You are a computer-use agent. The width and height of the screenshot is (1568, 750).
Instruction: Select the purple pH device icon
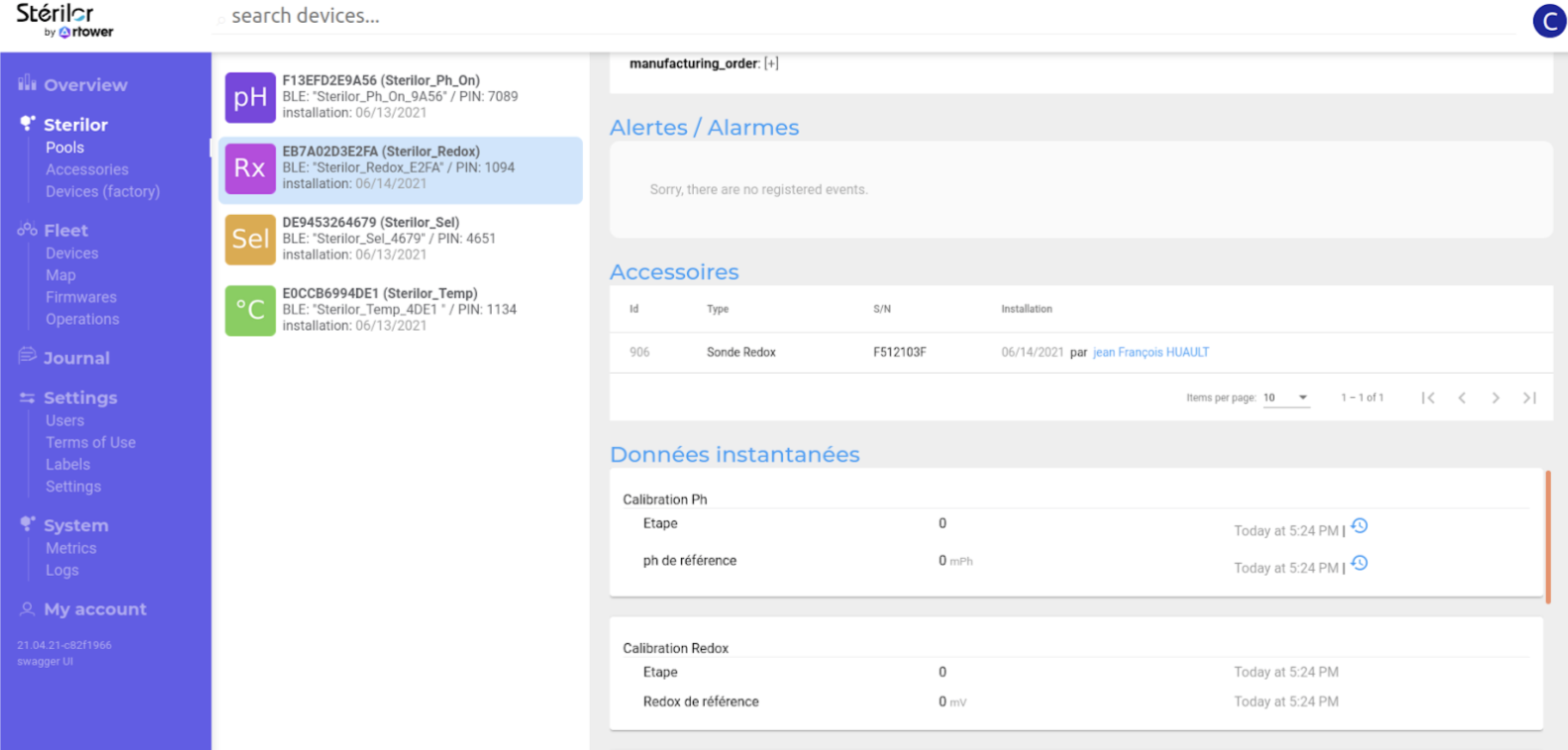249,97
